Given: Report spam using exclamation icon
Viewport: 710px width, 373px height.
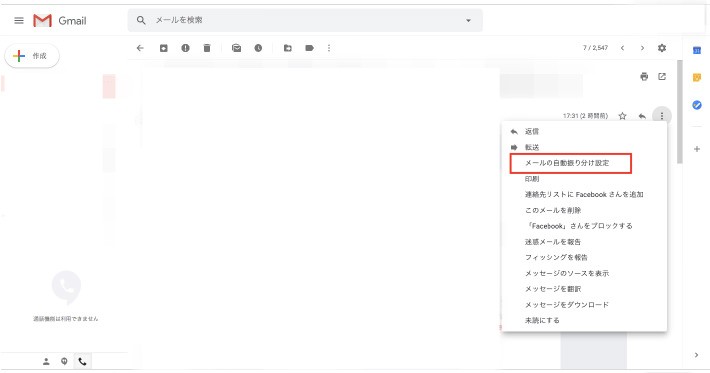Looking at the screenshot, I should (x=185, y=48).
